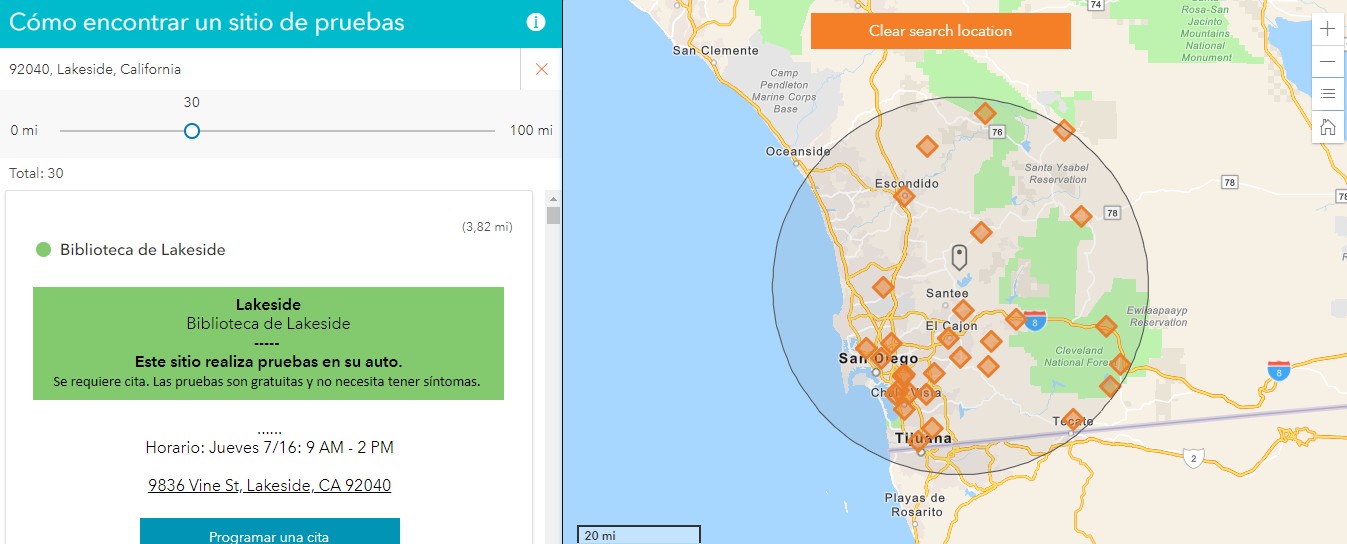Focus the search field containing 92040, Lakeside

[x=260, y=69]
